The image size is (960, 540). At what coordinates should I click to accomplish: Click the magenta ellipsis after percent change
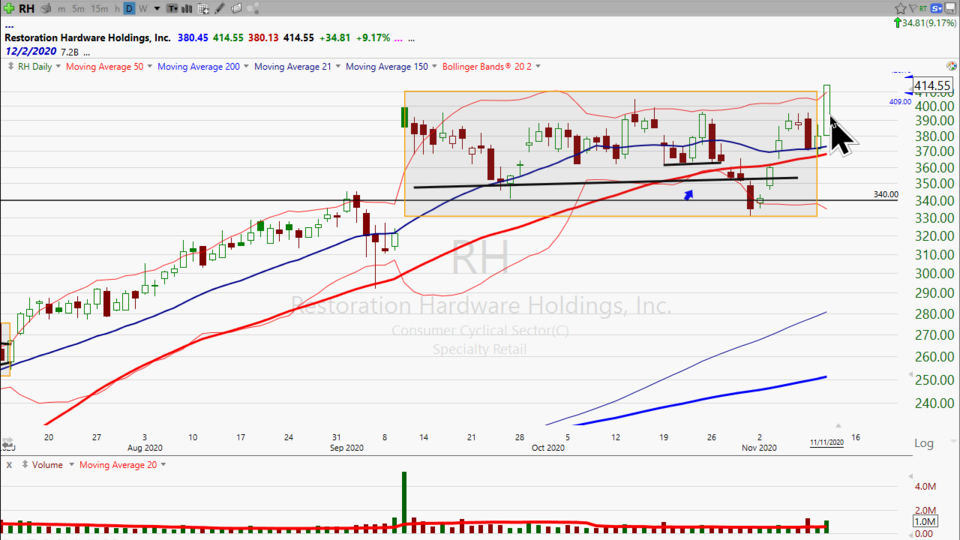tap(399, 39)
